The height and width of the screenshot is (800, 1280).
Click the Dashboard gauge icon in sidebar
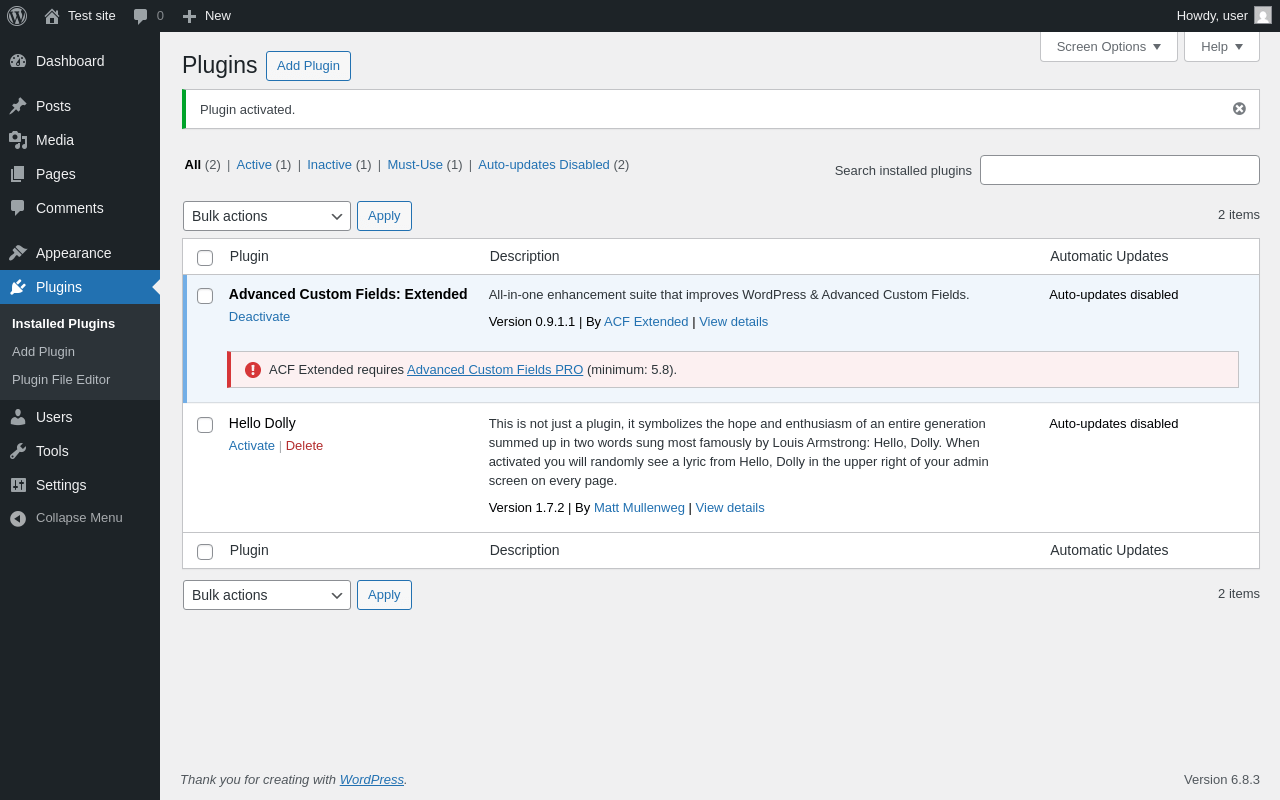click(x=18, y=61)
